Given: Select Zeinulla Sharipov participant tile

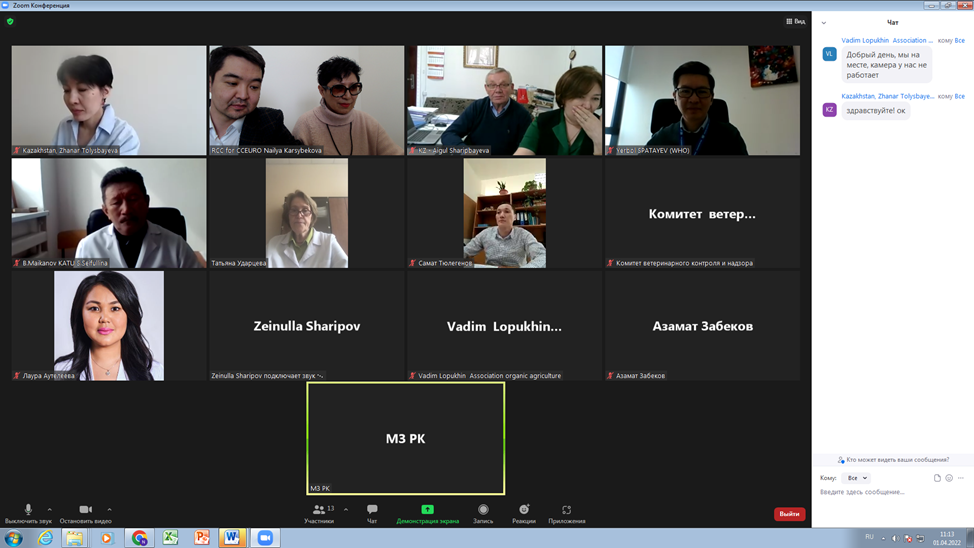Looking at the screenshot, I should click(306, 326).
